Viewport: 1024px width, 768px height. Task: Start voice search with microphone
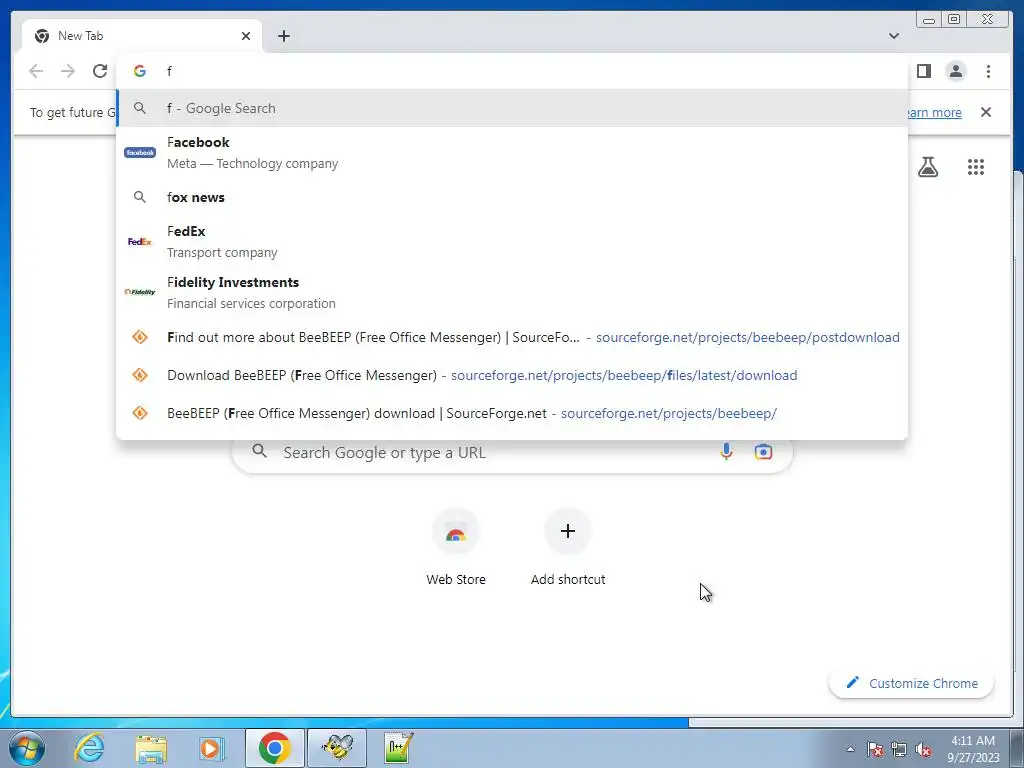pos(726,451)
